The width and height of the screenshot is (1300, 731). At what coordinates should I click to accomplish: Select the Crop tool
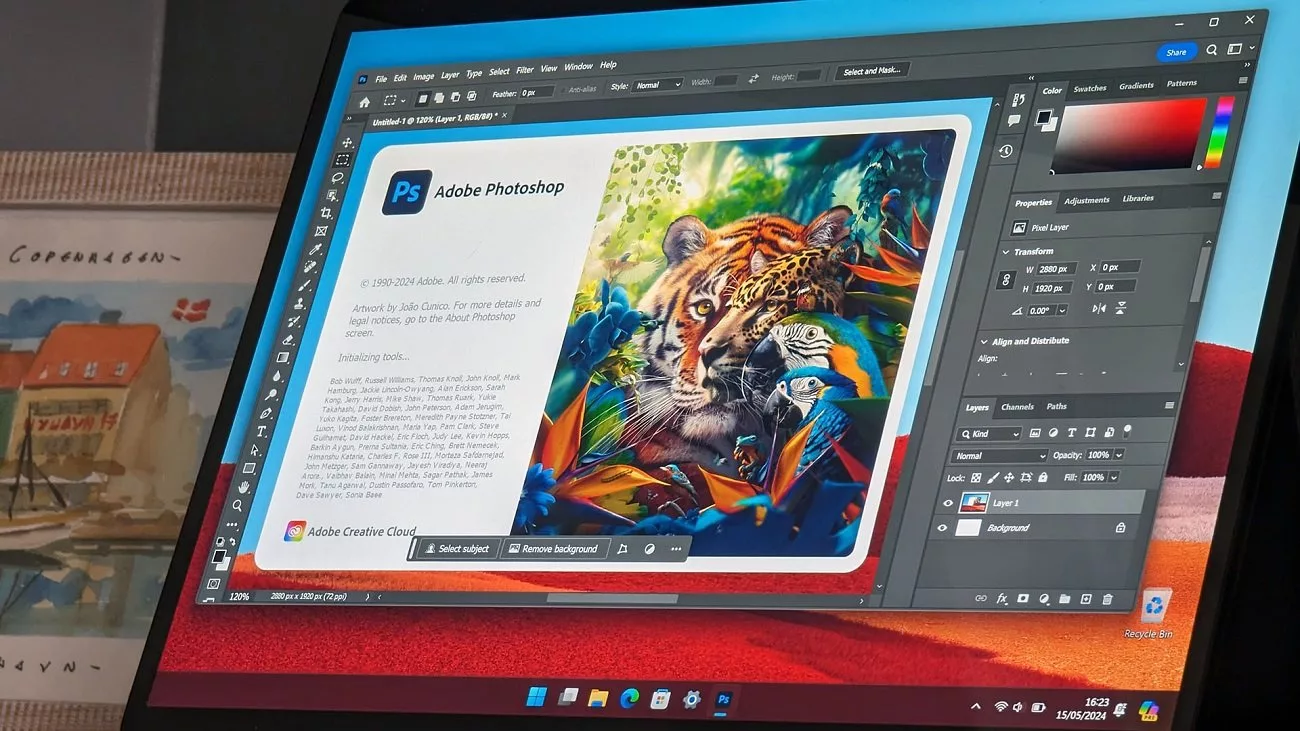[x=326, y=214]
